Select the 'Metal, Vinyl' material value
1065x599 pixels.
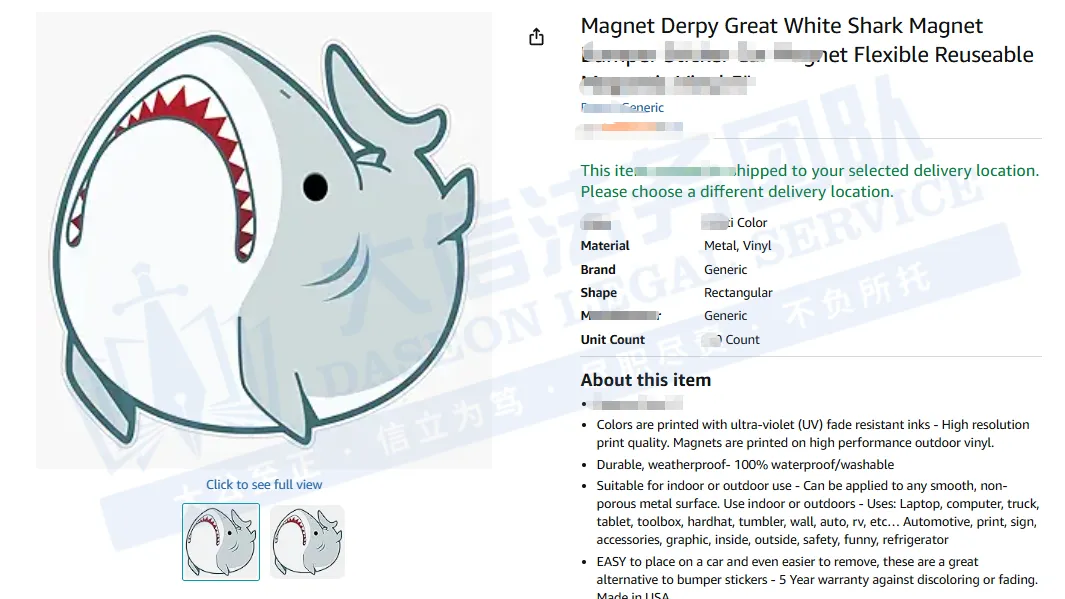pyautogui.click(x=738, y=246)
